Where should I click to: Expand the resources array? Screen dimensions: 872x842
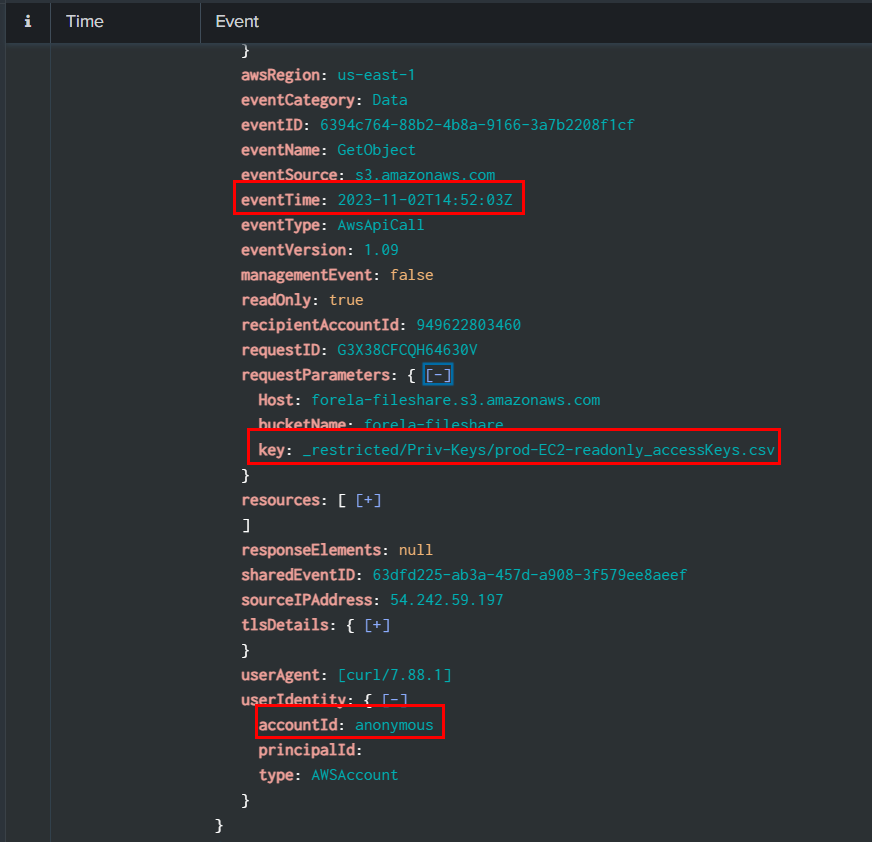(369, 500)
